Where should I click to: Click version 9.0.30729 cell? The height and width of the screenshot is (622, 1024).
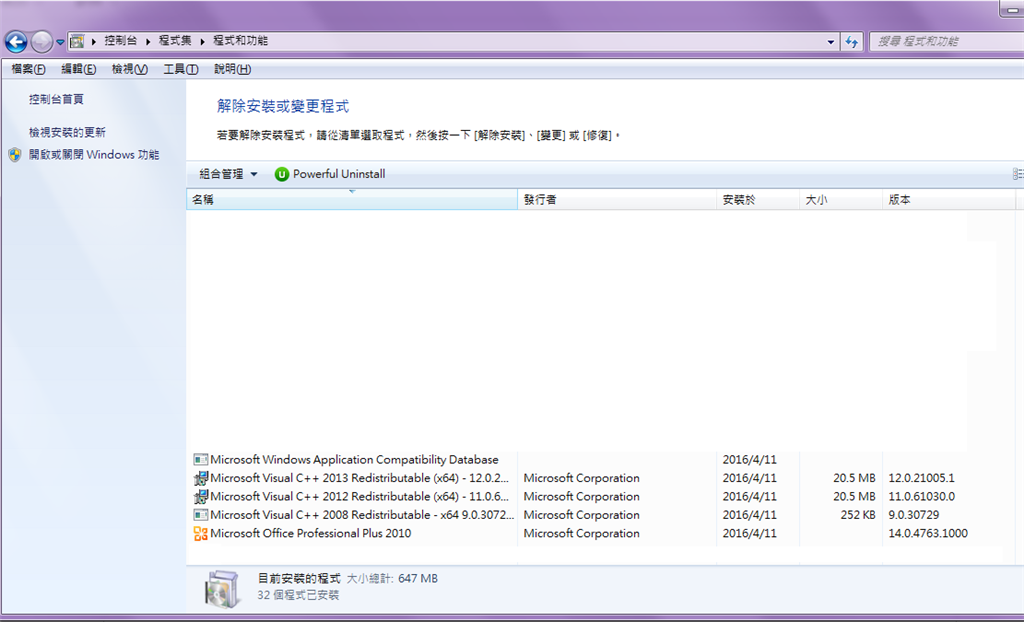914,515
